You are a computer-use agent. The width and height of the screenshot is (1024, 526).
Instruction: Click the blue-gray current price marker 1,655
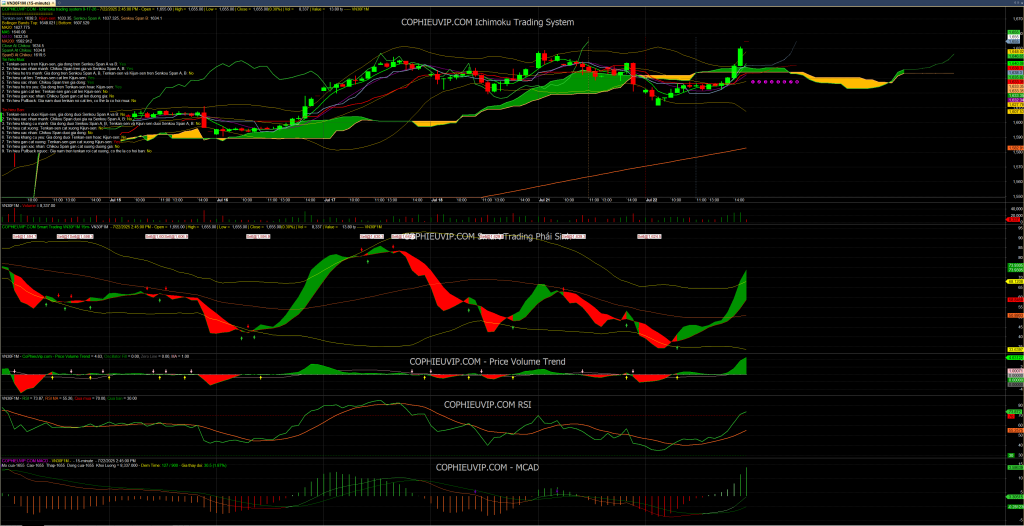click(x=1014, y=42)
